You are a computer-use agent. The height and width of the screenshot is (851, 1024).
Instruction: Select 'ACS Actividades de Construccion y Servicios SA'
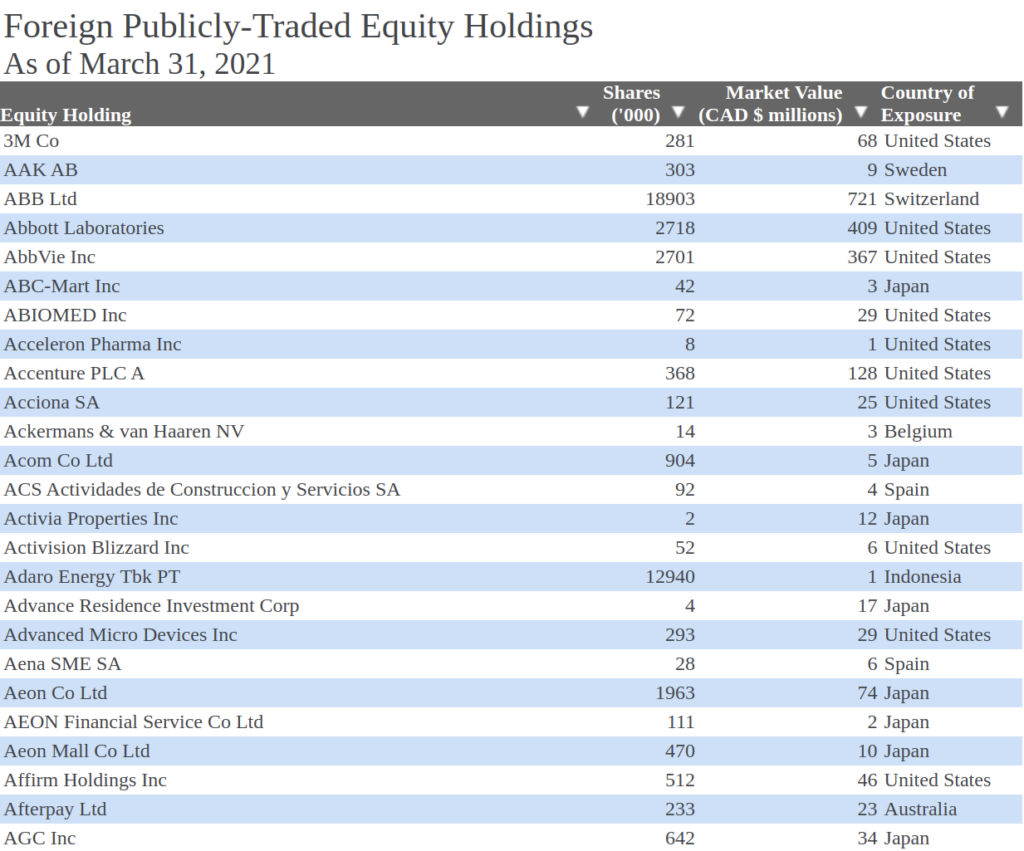click(x=202, y=490)
